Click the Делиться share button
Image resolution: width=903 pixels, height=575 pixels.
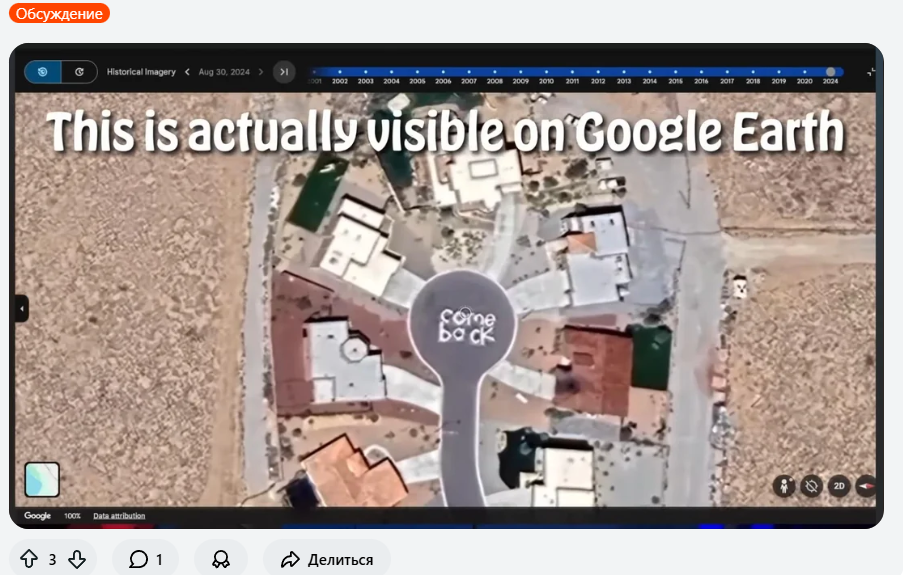327,559
